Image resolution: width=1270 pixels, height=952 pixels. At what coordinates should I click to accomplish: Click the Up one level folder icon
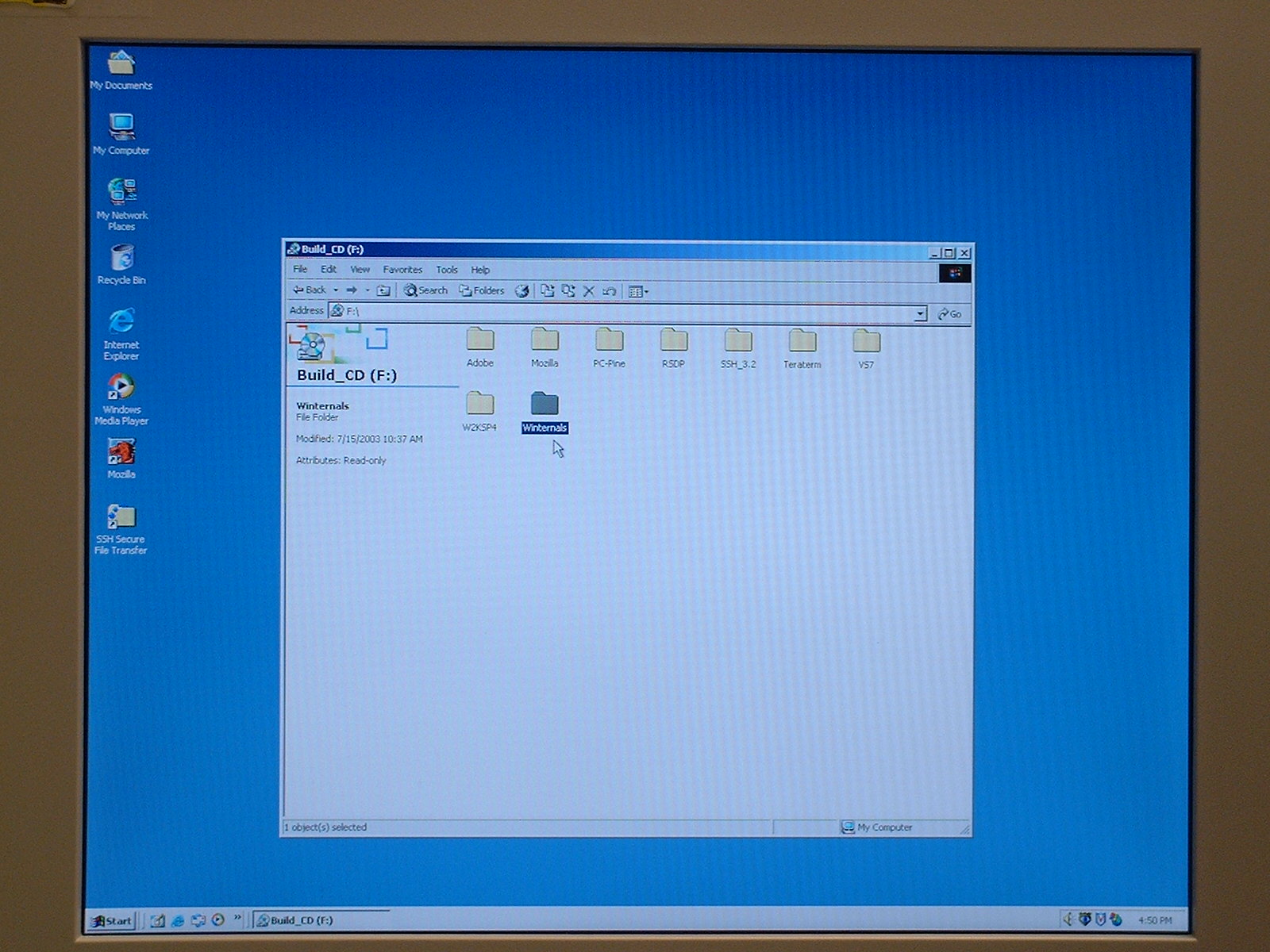pos(383,290)
